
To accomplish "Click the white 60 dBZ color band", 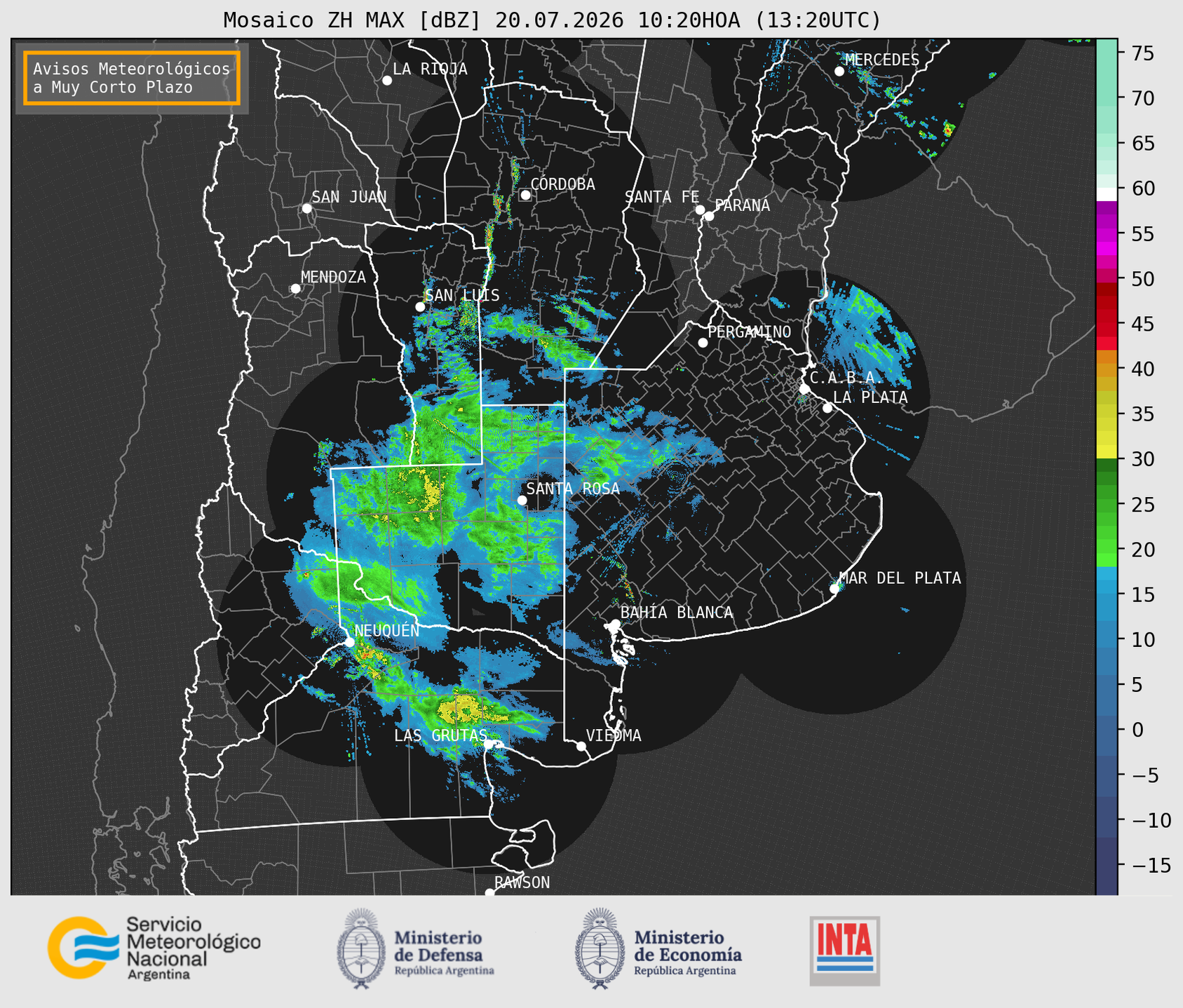I will click(1107, 194).
